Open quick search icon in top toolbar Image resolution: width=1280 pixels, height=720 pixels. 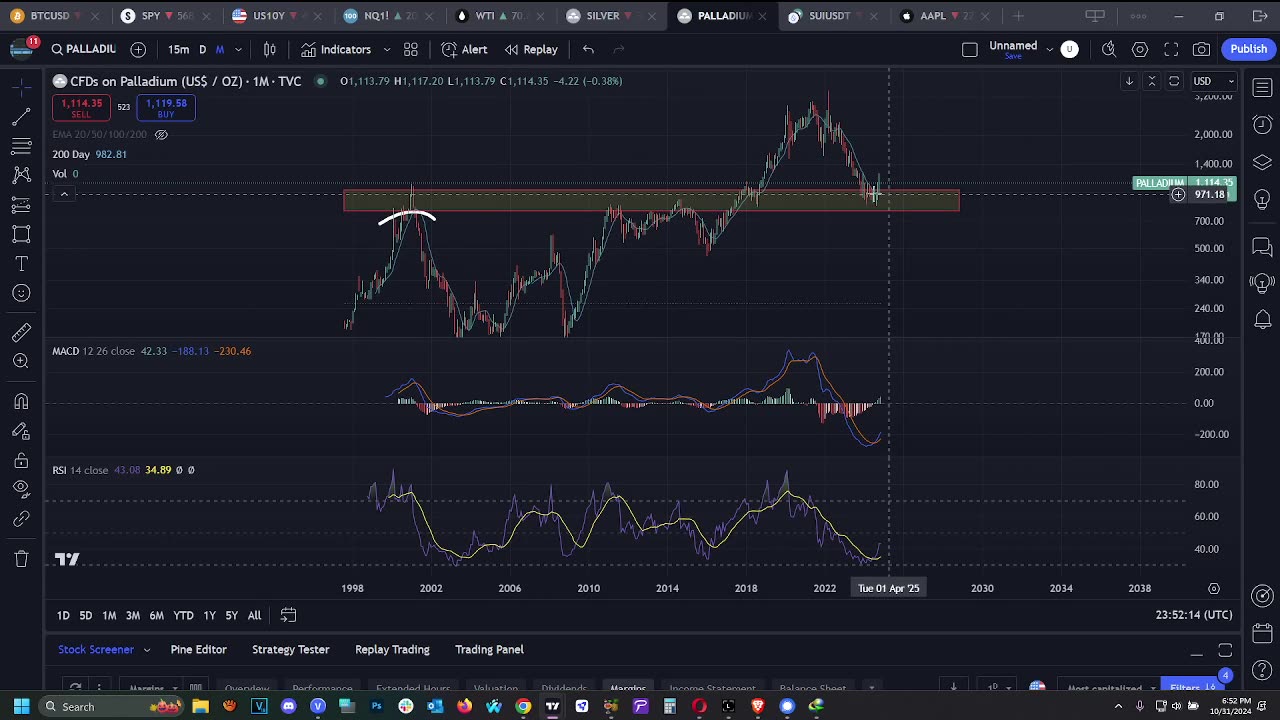tap(1109, 49)
